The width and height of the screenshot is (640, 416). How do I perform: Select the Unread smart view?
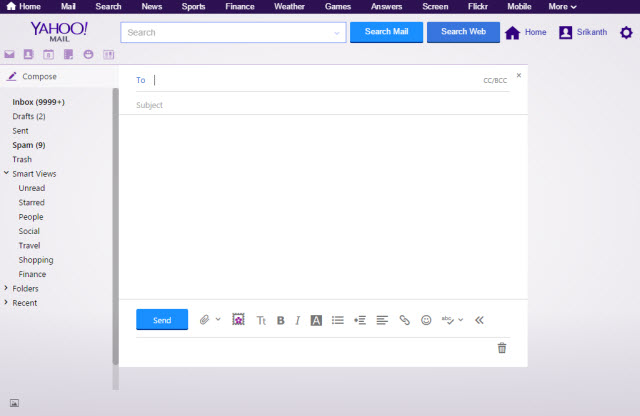pyautogui.click(x=31, y=188)
